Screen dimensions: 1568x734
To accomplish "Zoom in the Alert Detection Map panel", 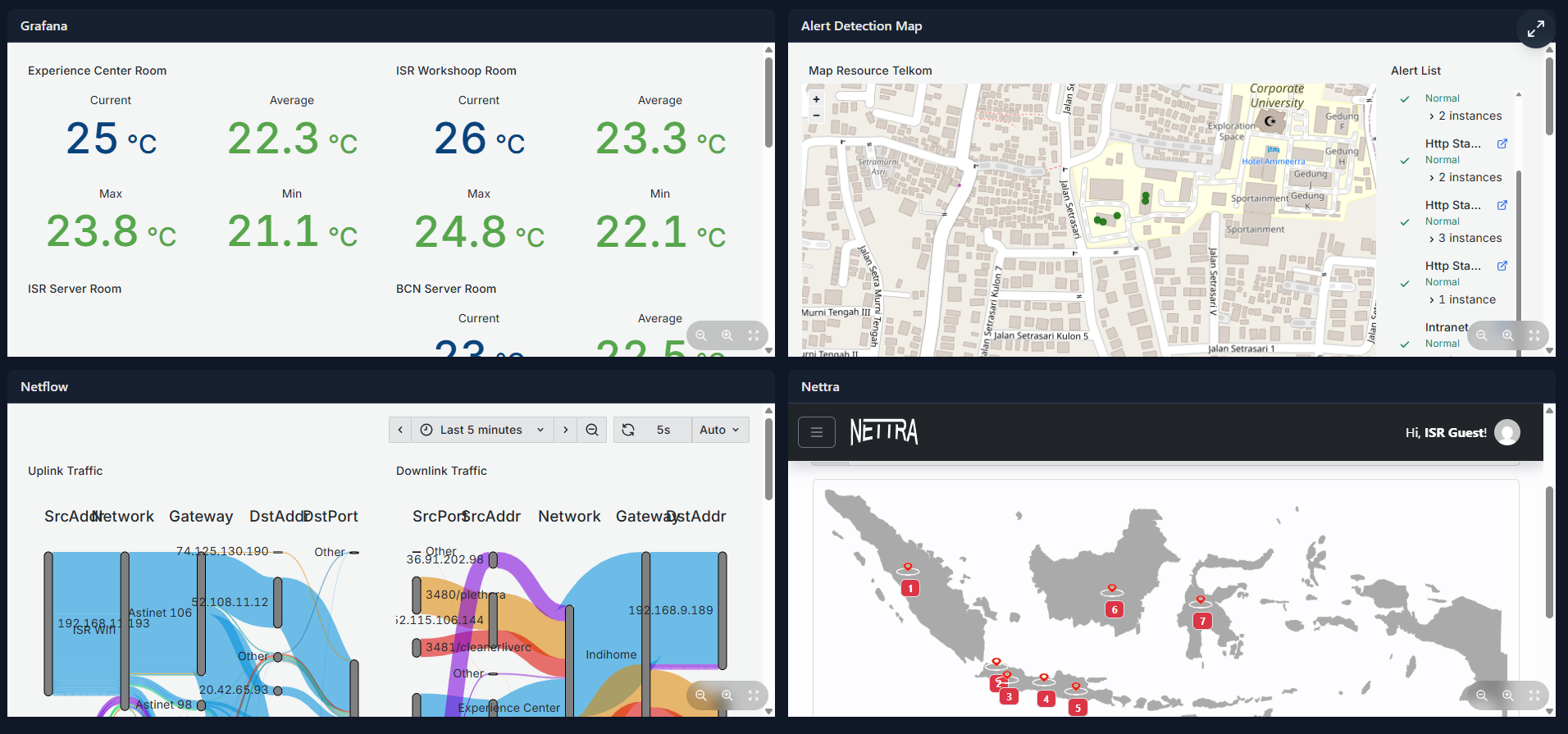I will (1508, 335).
